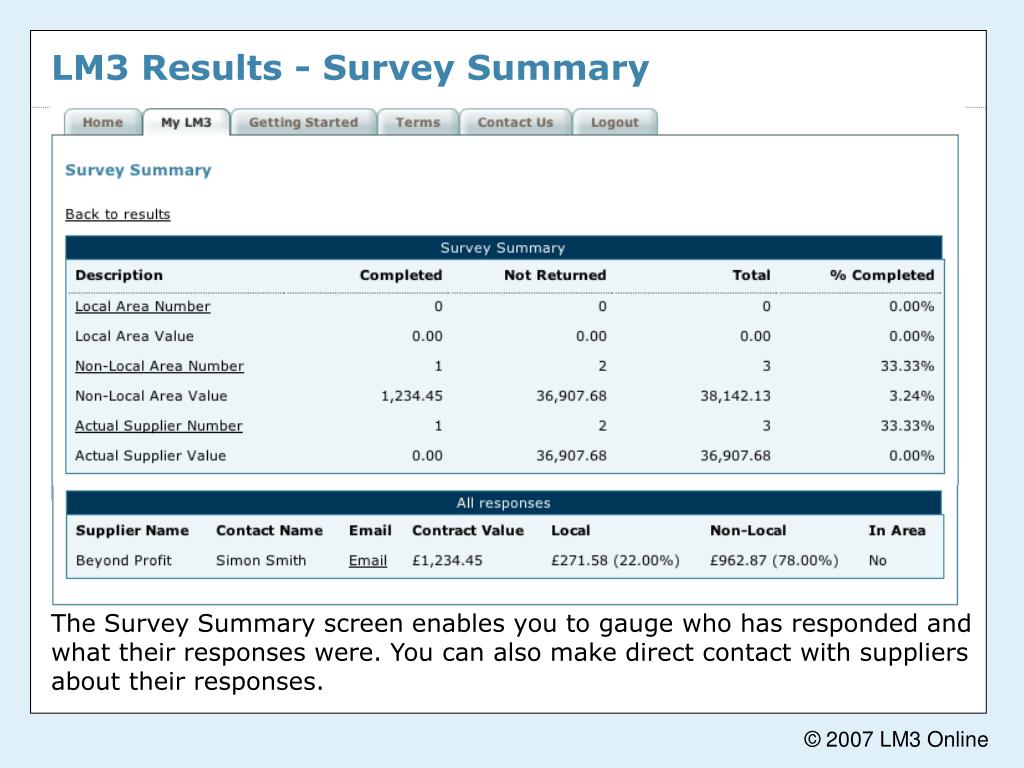Select the Survey Summary table title bar
1024x768 pixels.
504,248
